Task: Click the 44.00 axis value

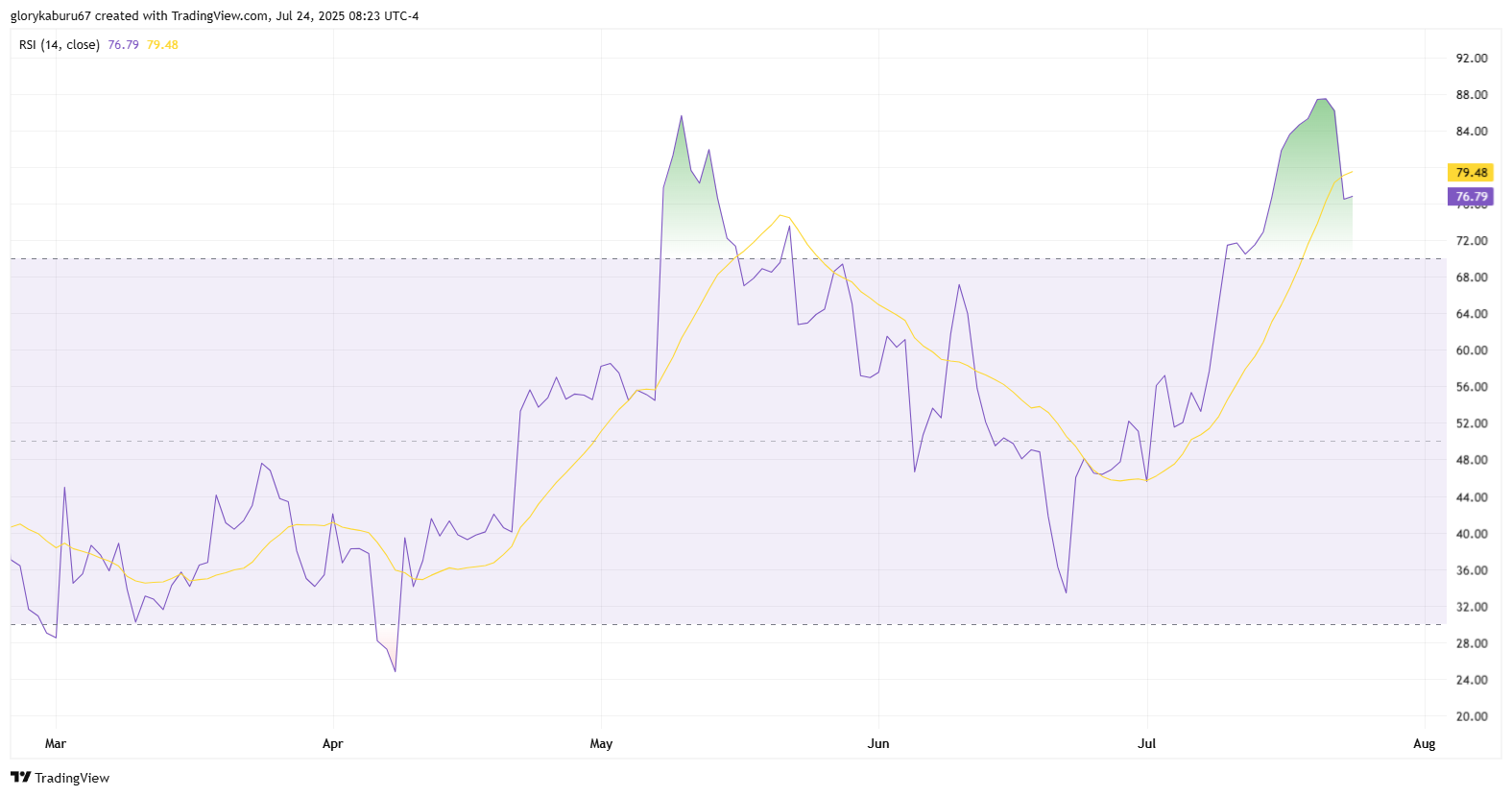Action: (x=1472, y=497)
